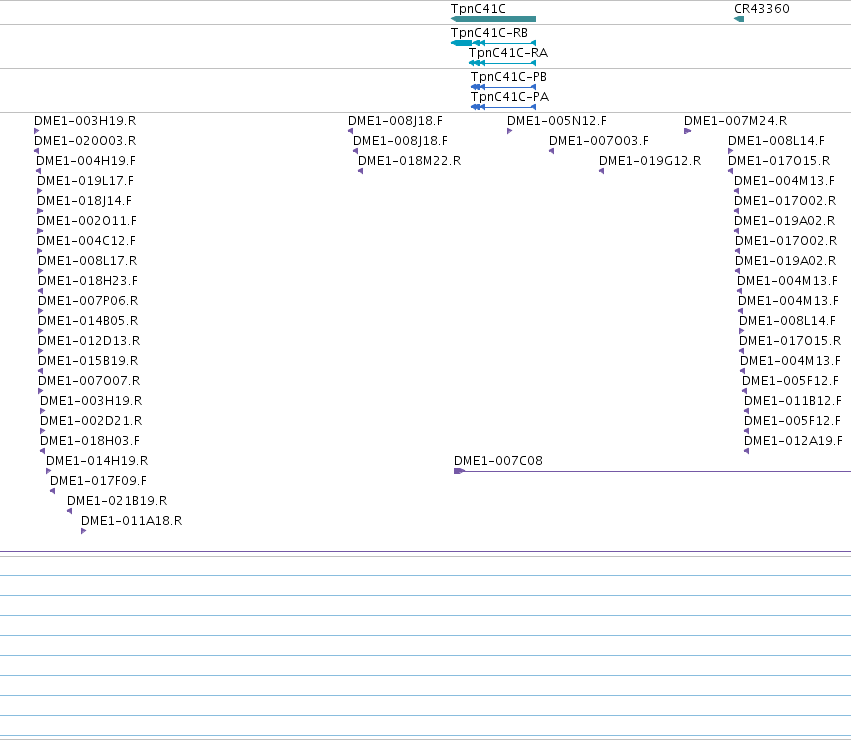Click the DME1-011A18.R feature label
Viewport: 851px width, 740px height.
click(x=131, y=521)
